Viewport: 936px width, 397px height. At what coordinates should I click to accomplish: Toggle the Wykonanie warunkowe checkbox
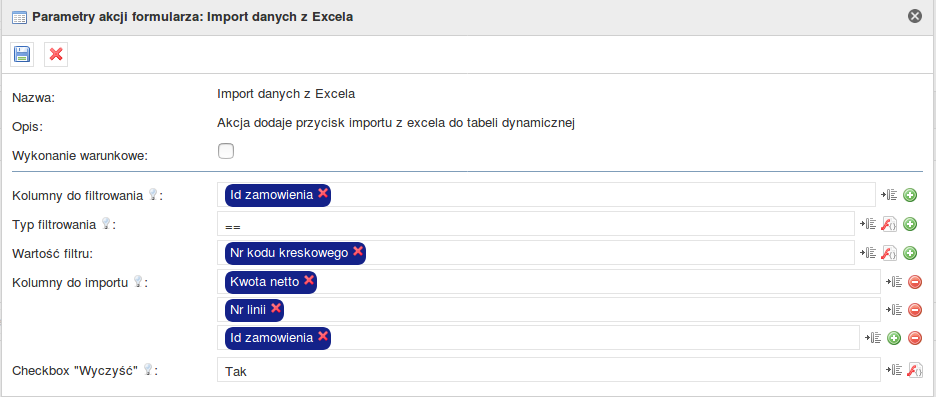click(226, 152)
